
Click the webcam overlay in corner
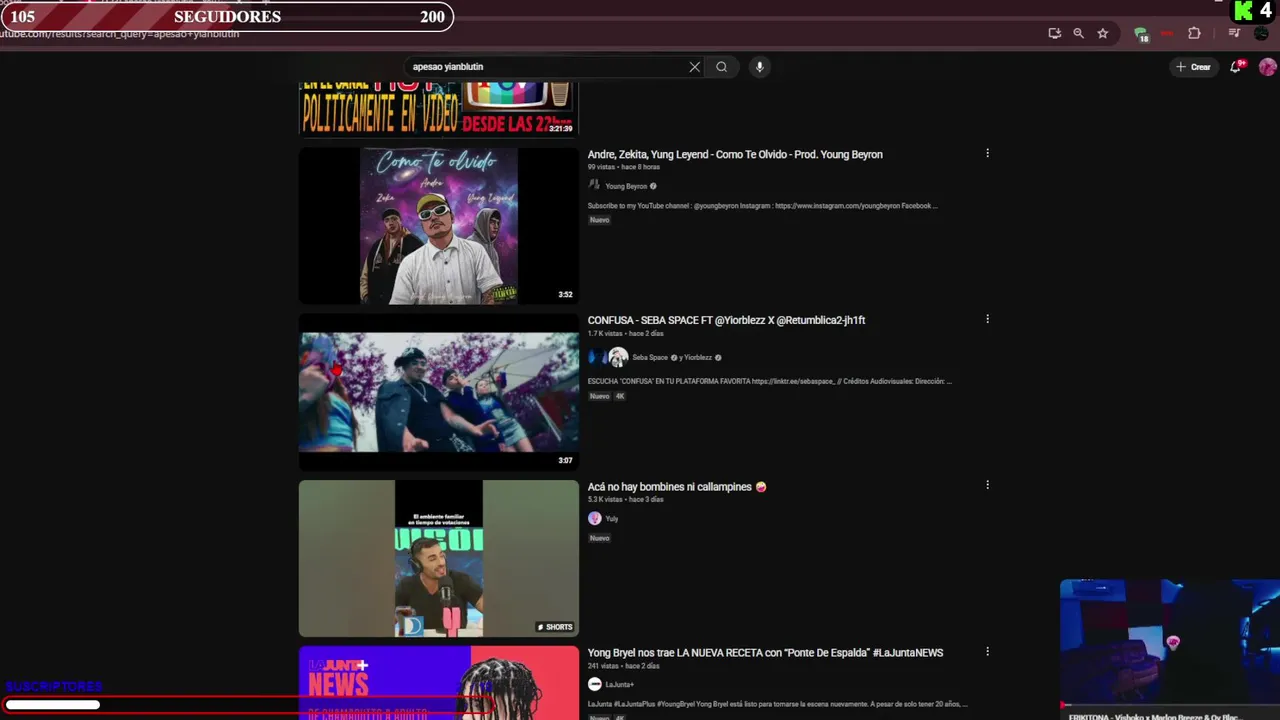[1170, 644]
